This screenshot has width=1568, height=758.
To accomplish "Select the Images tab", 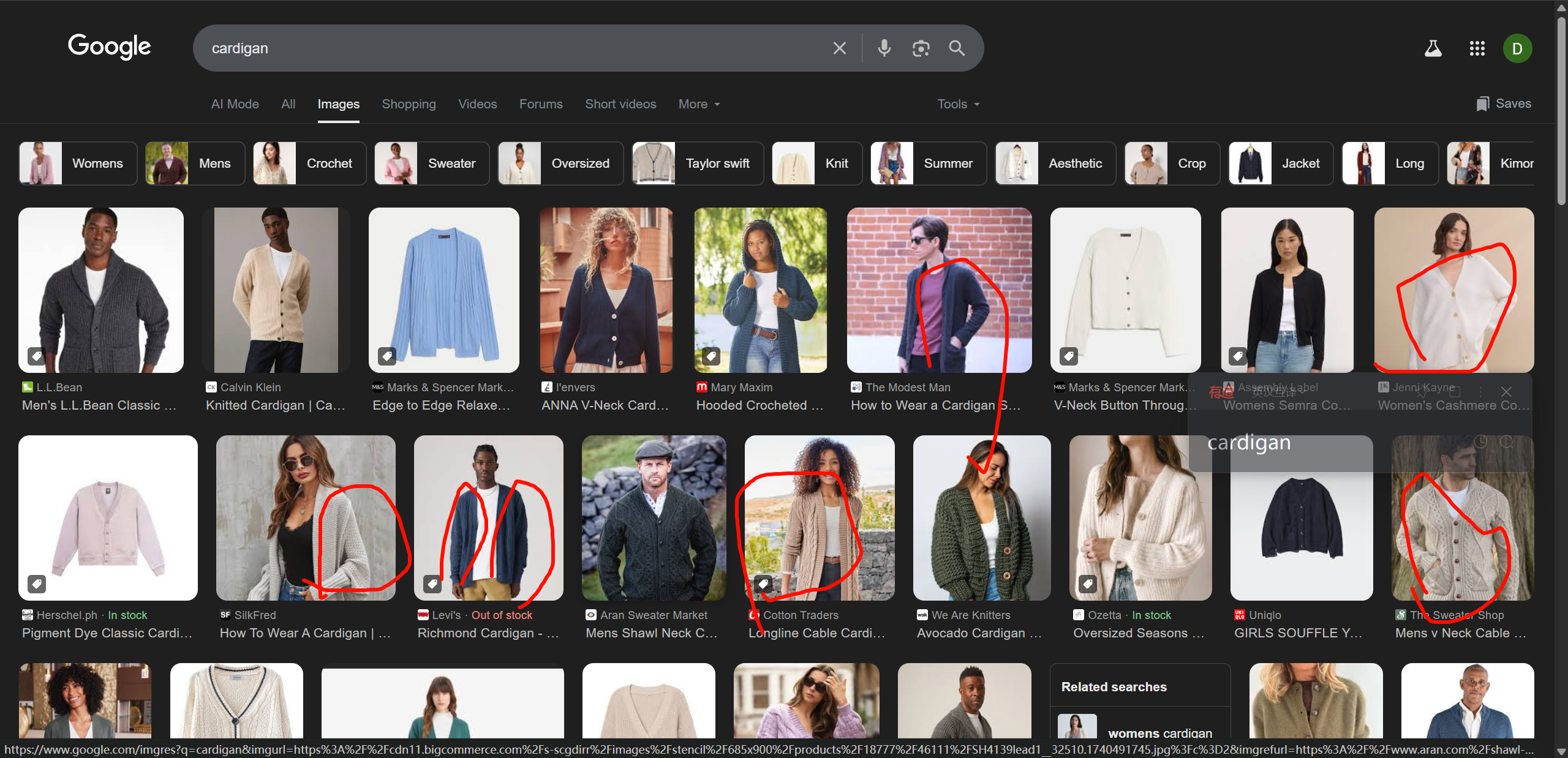I will pyautogui.click(x=339, y=104).
